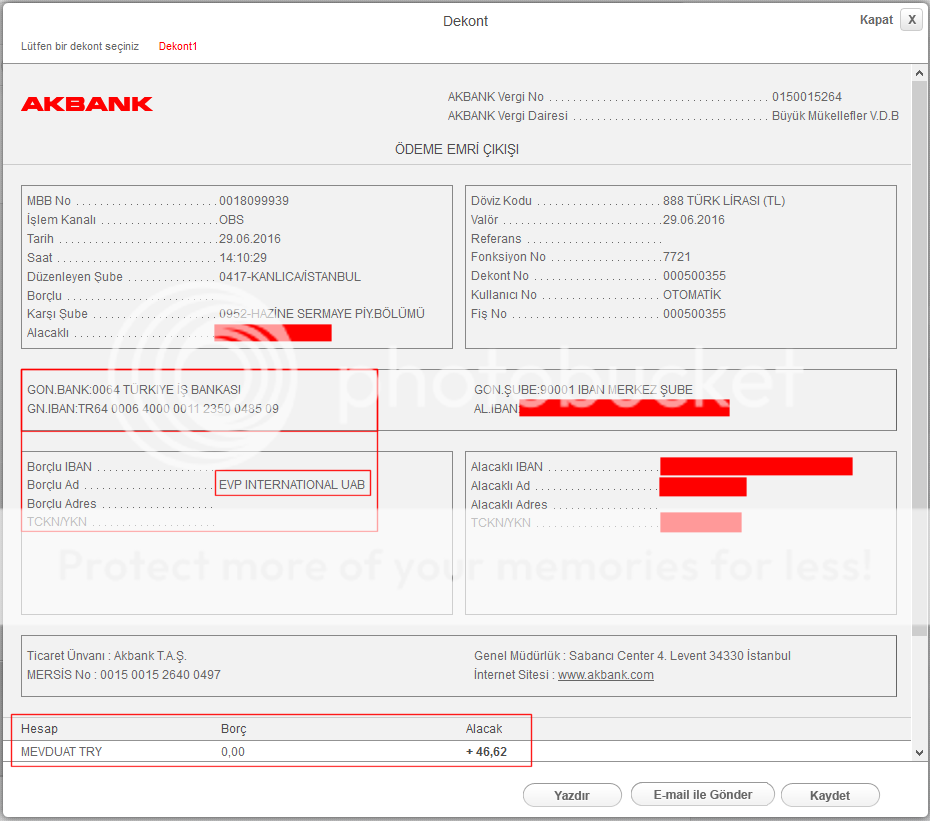This screenshot has width=930, height=821.
Task: Click the Alacak column header
Action: pyautogui.click(x=484, y=728)
